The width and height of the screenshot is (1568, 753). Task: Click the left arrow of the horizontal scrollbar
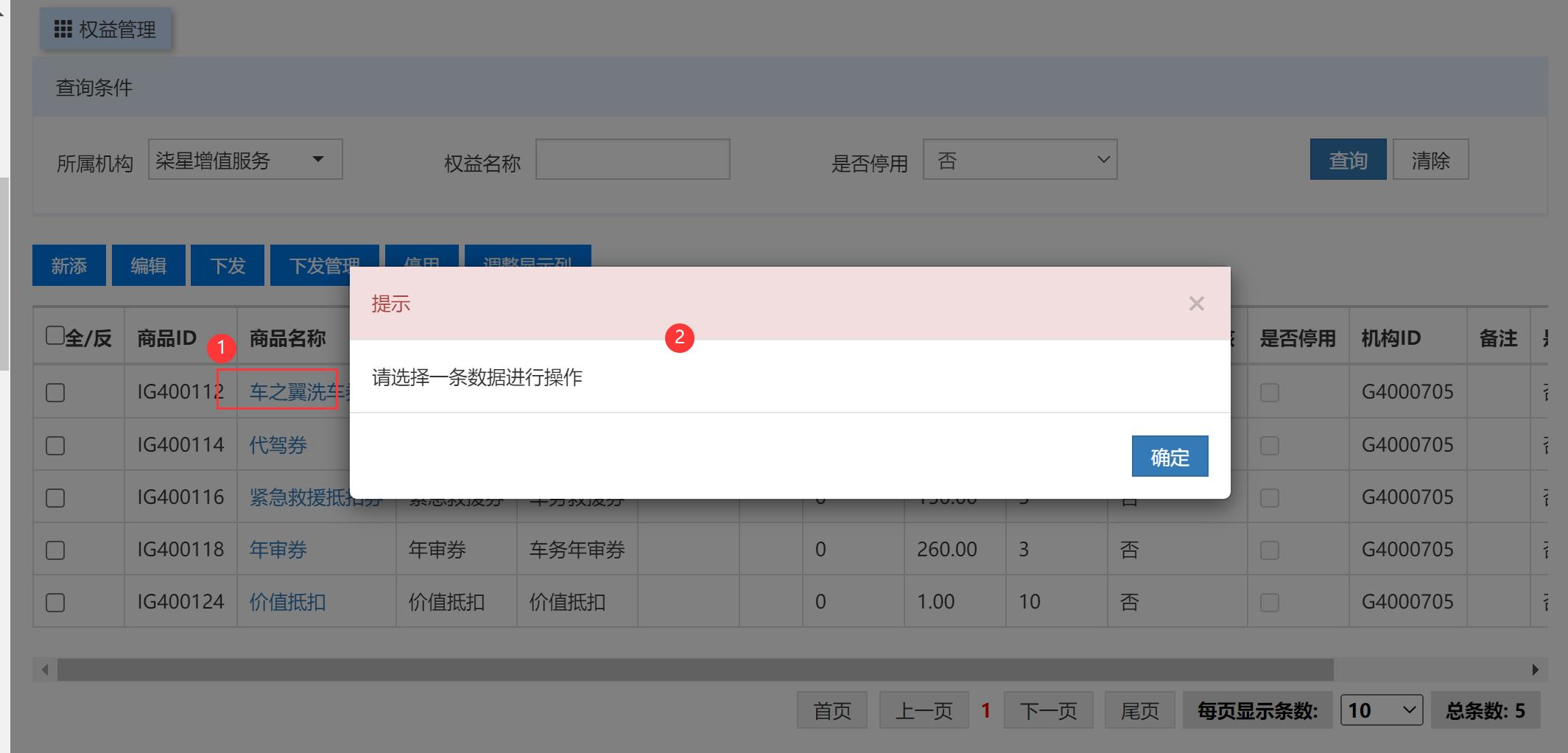[x=46, y=670]
